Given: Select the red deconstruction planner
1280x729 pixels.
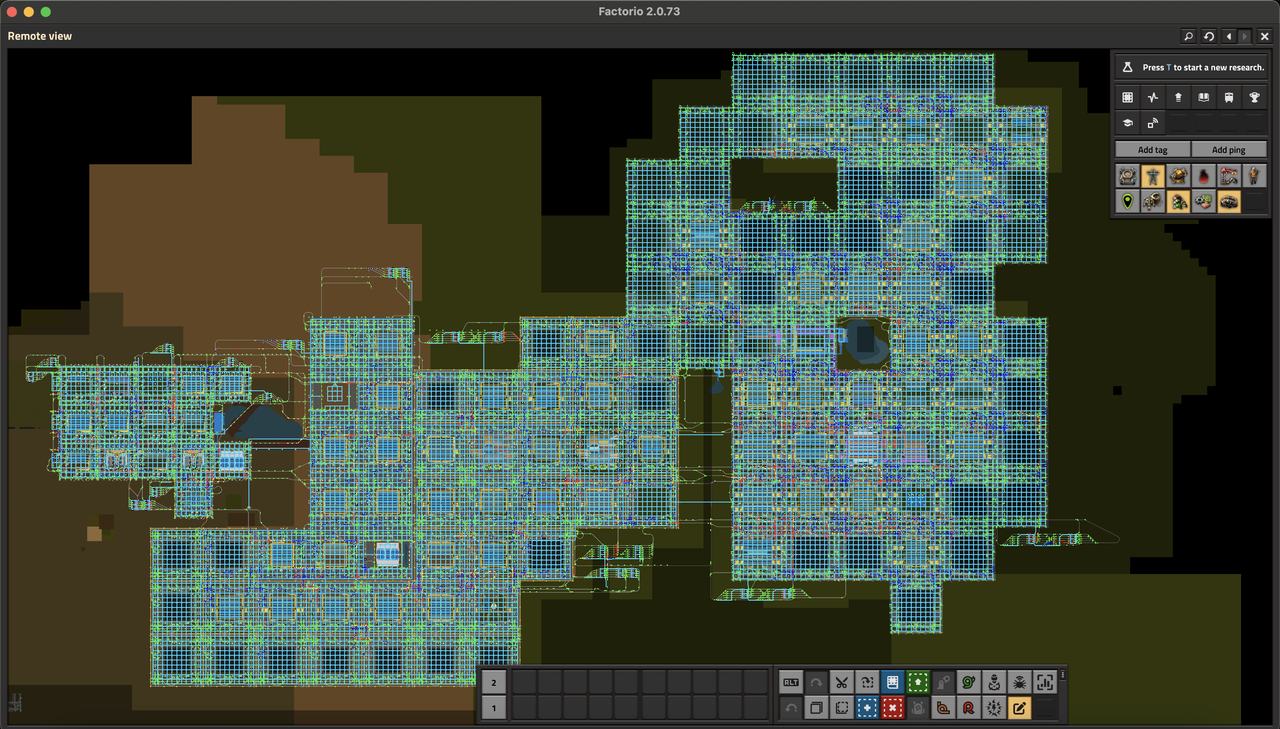Looking at the screenshot, I should [893, 708].
